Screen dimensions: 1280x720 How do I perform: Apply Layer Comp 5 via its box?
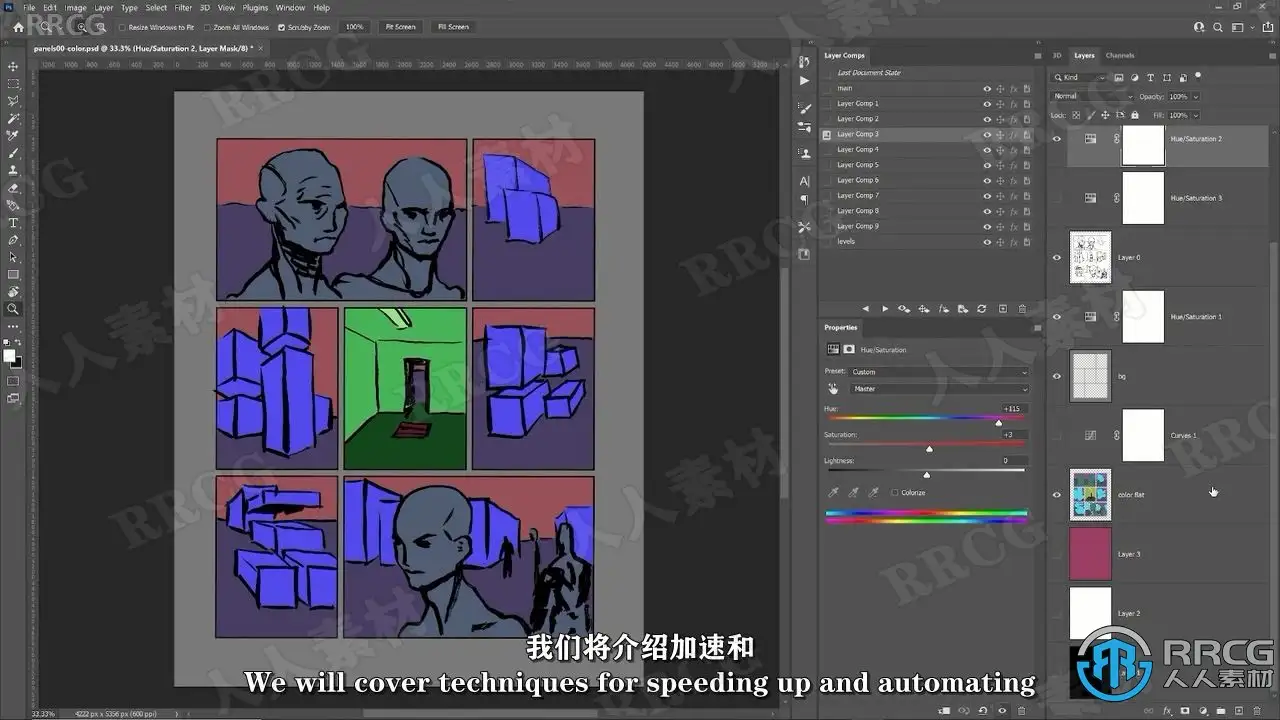click(826, 165)
